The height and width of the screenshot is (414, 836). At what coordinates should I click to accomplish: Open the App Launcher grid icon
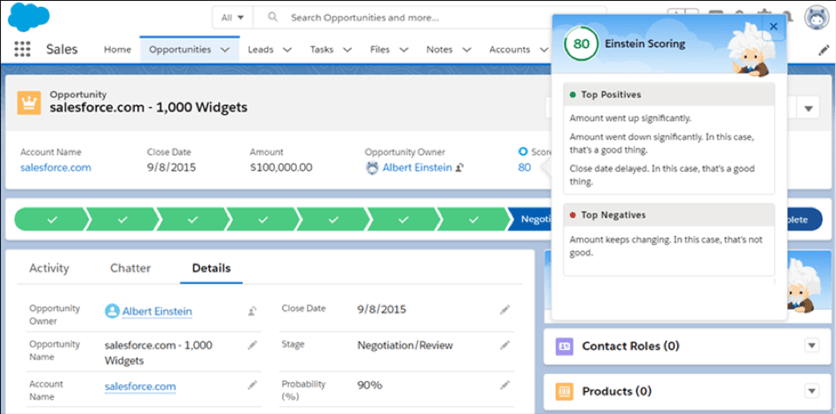[x=23, y=49]
